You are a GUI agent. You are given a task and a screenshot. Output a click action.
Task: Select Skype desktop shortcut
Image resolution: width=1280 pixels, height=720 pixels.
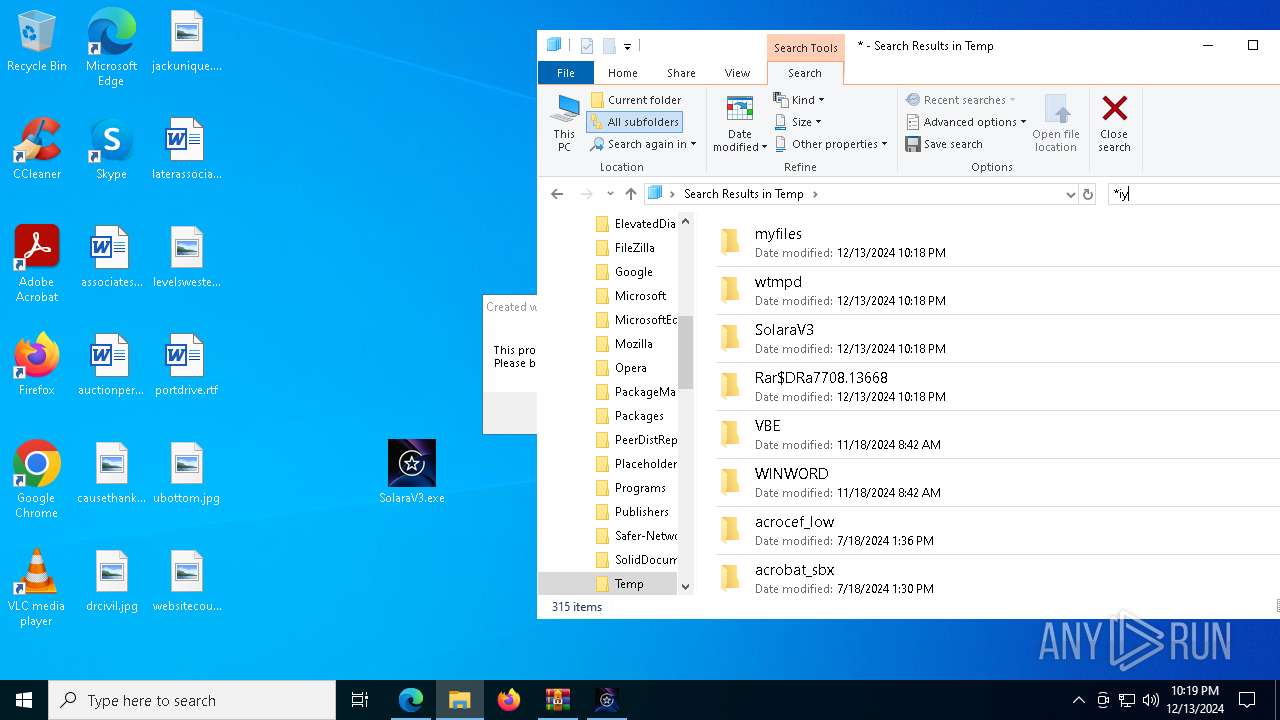[111, 150]
